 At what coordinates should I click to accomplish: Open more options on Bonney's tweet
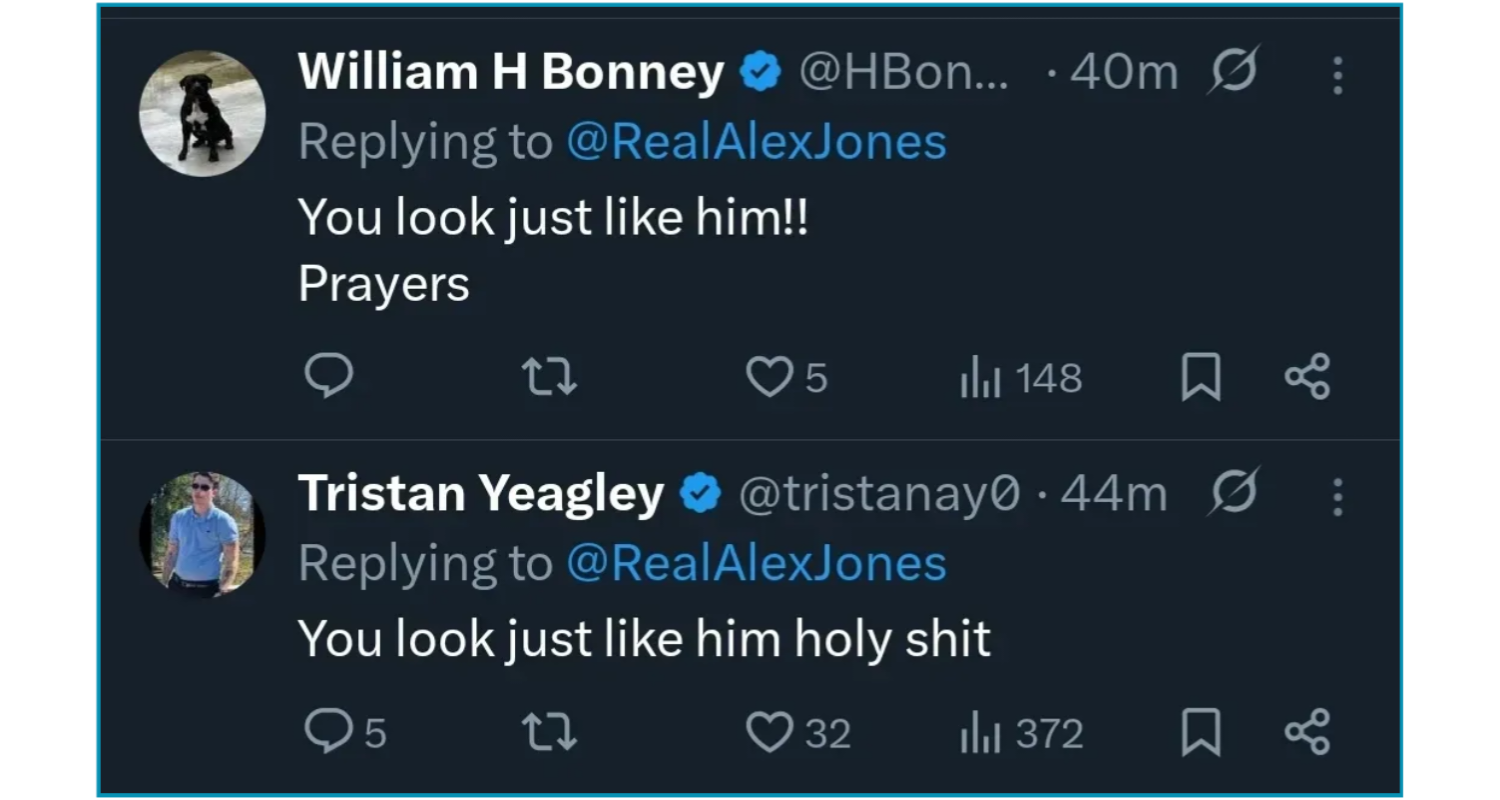point(1337,75)
